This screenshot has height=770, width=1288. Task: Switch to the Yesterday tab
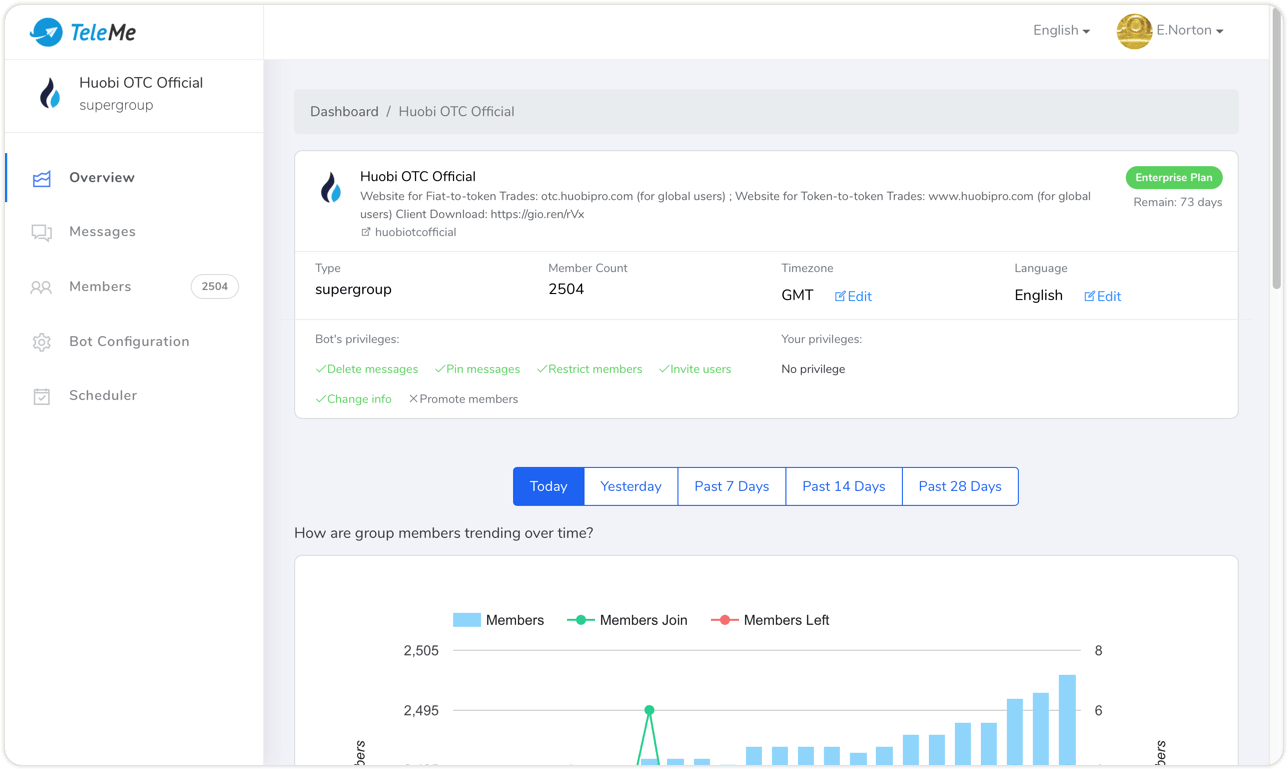[630, 487]
